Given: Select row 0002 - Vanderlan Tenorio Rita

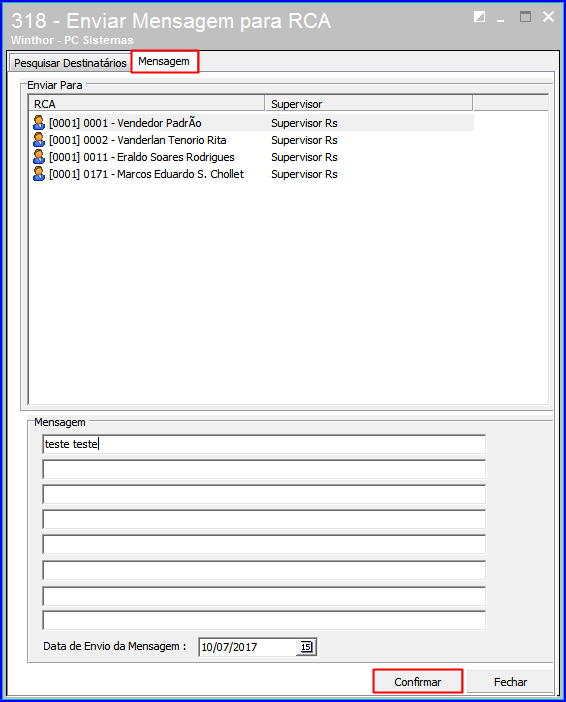Looking at the screenshot, I should click(252, 140).
